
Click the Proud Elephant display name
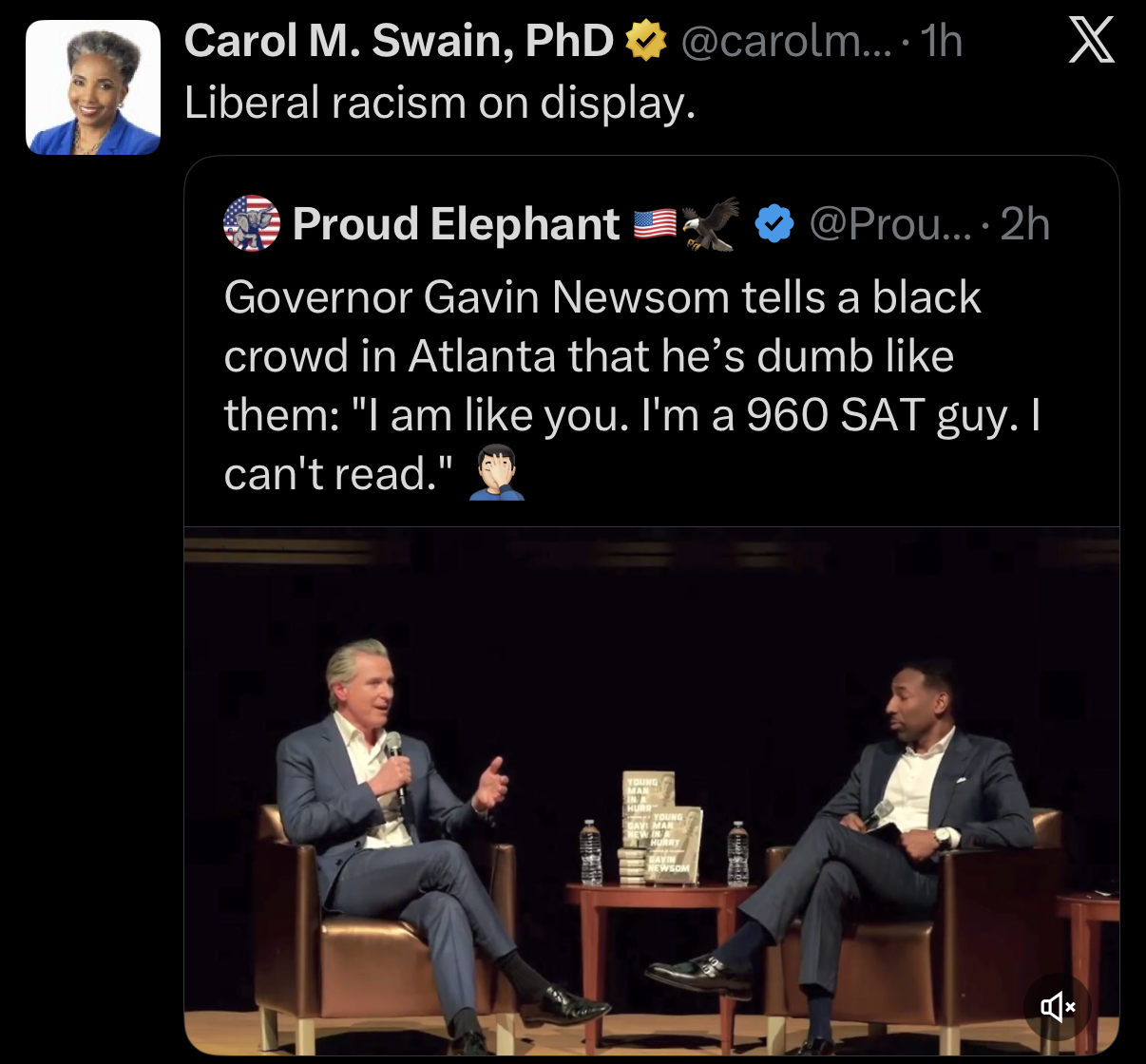456,224
